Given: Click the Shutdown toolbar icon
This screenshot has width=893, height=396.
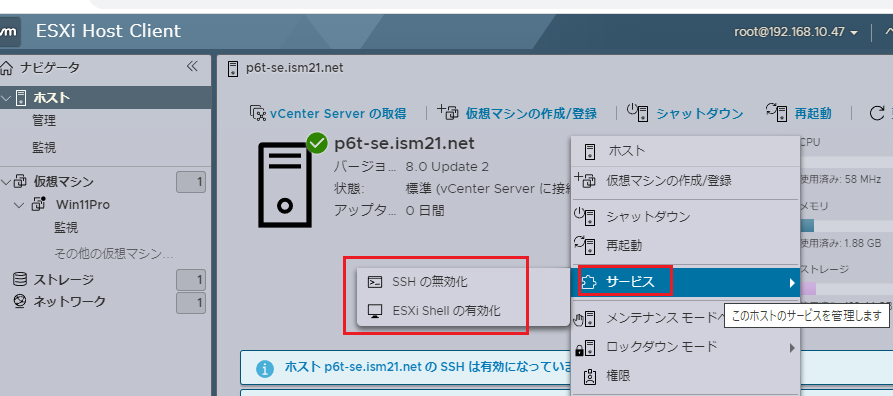Looking at the screenshot, I should pos(638,112).
